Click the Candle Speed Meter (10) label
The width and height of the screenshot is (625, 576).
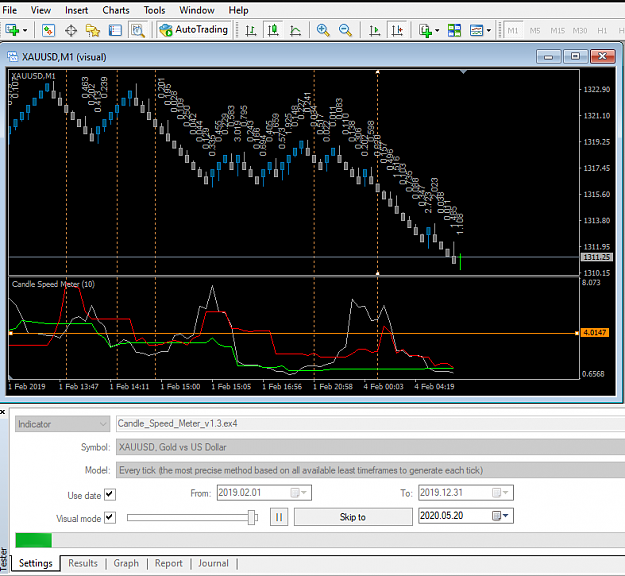[53, 284]
